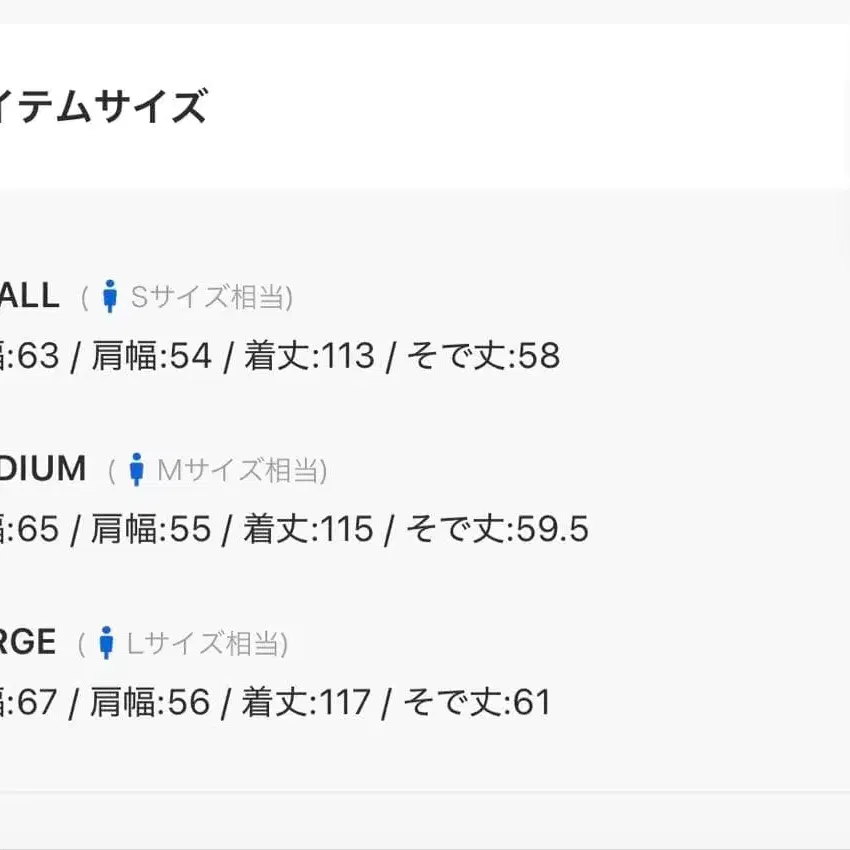The image size is (850, 850).
Task: Click the 肩幅:56 measurement
Action: 150,702
